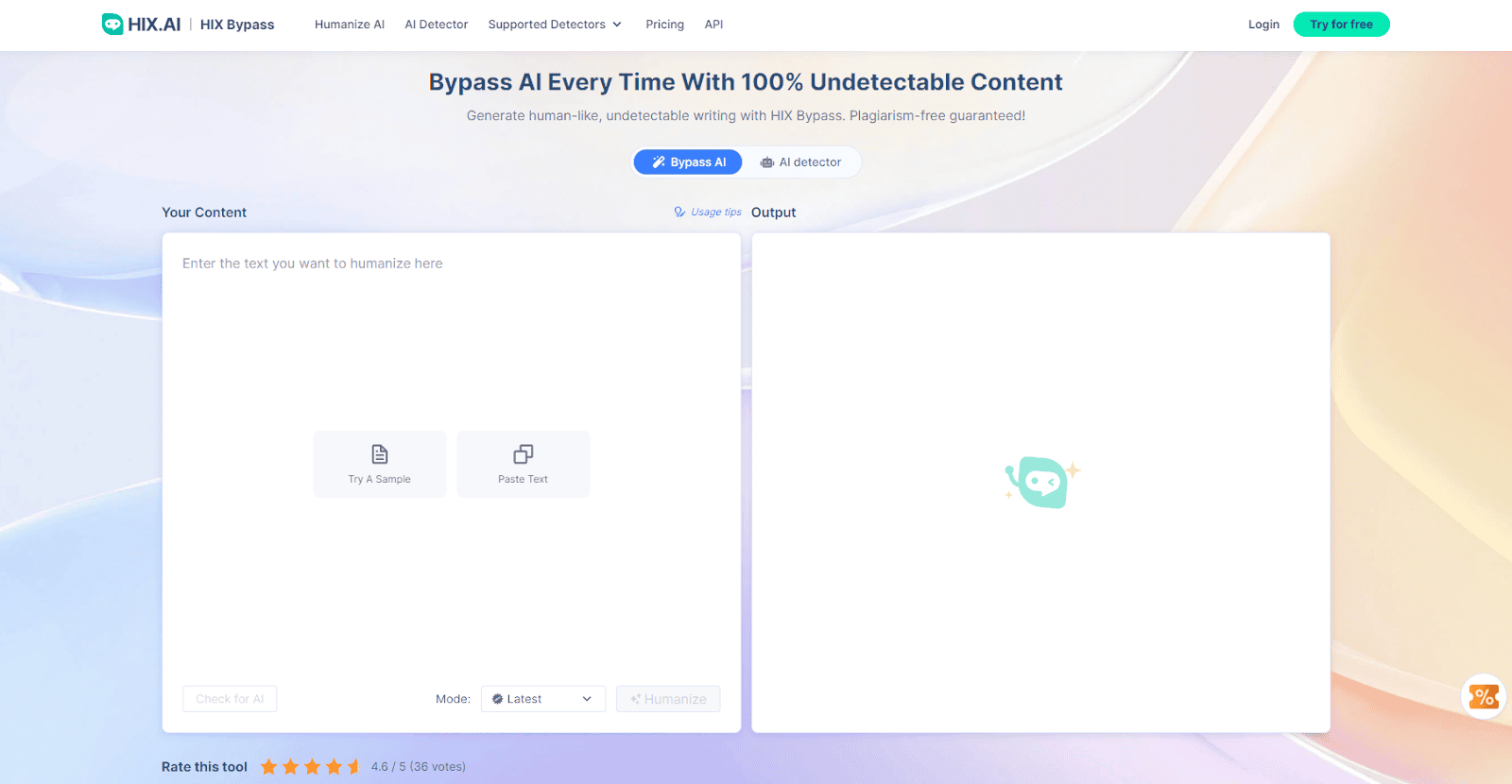1512x784 pixels.
Task: Click the 'Rate this tool' text
Action: click(x=204, y=767)
